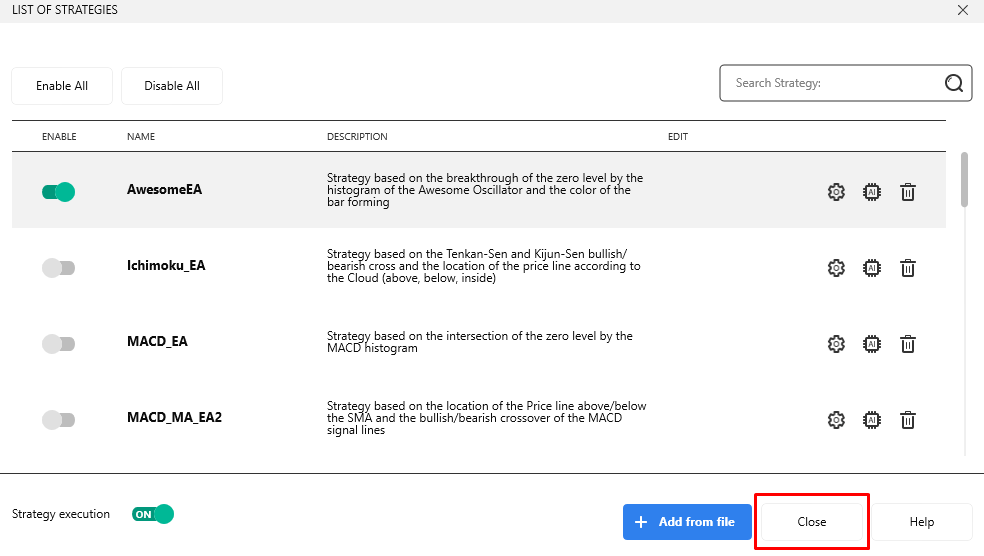Viewport: 984px width, 556px height.
Task: Open AI optimization for AwesomeEA
Action: point(872,192)
